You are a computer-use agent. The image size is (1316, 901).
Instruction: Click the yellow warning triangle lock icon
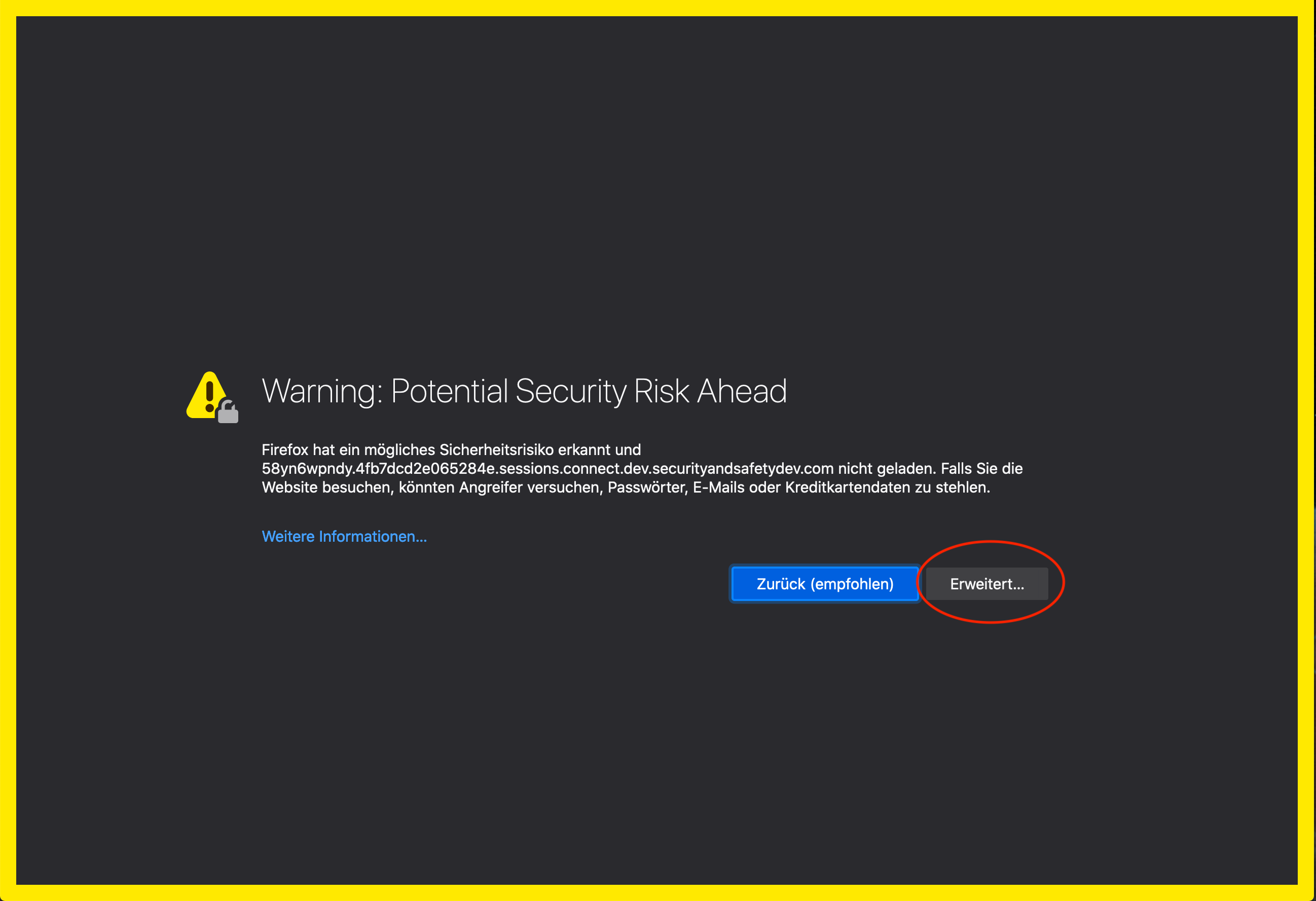pyautogui.click(x=212, y=397)
